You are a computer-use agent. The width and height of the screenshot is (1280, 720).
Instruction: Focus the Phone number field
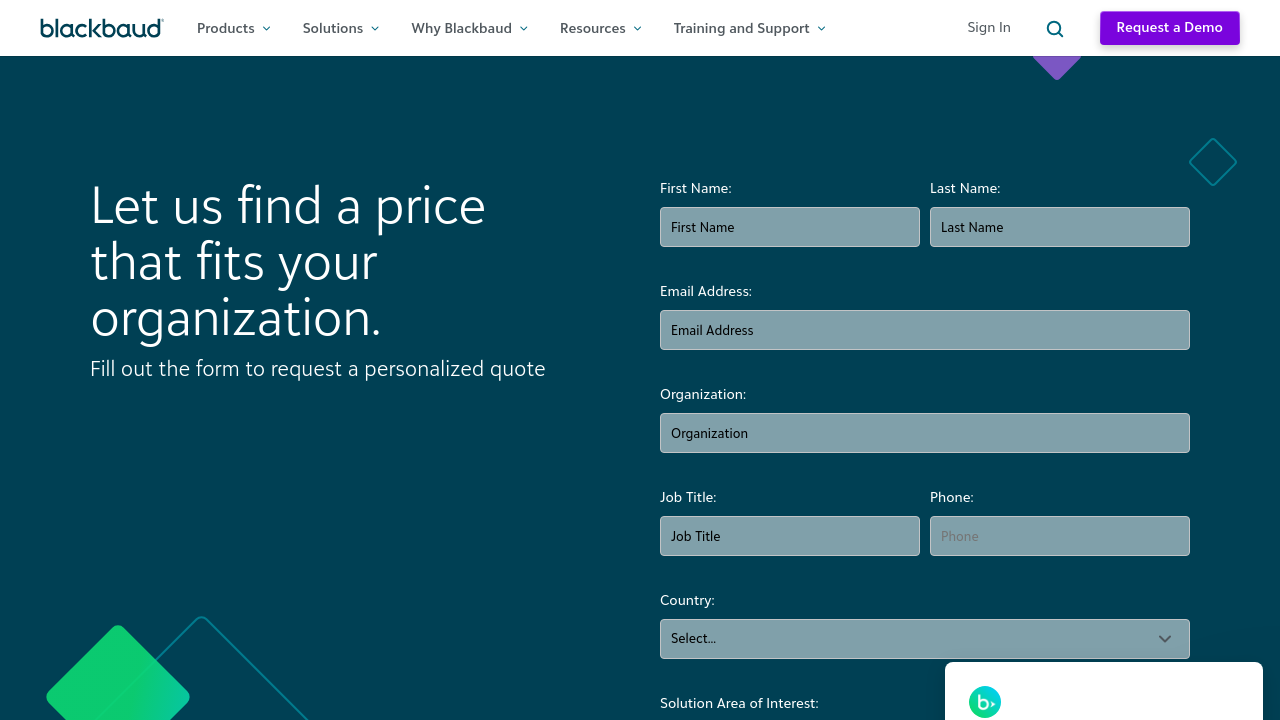[x=1059, y=536]
